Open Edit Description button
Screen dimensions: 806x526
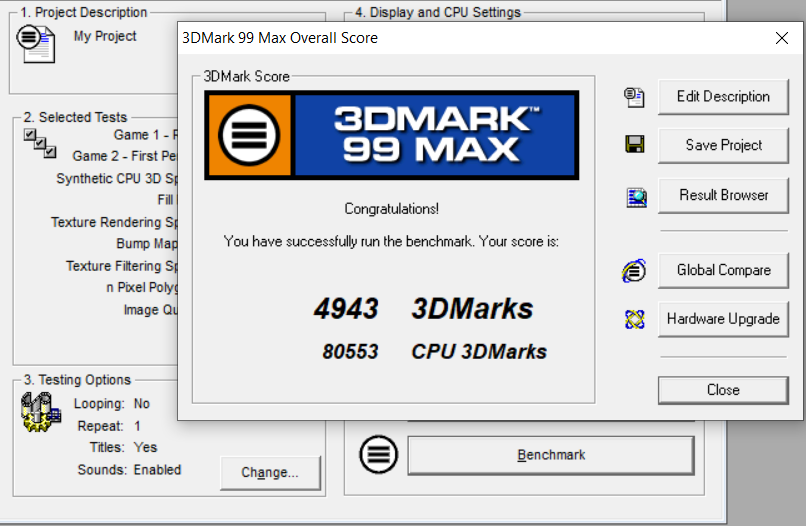click(x=723, y=97)
